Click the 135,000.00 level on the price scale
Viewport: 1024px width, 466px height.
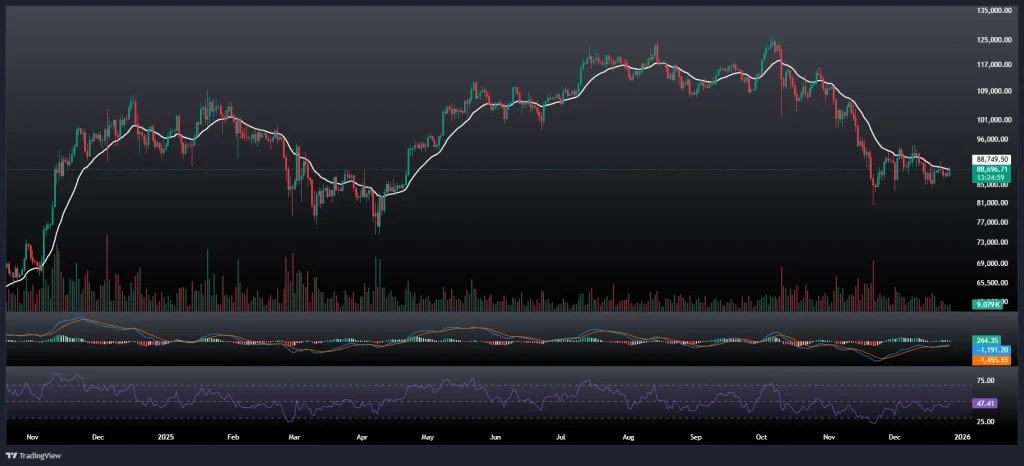996,11
